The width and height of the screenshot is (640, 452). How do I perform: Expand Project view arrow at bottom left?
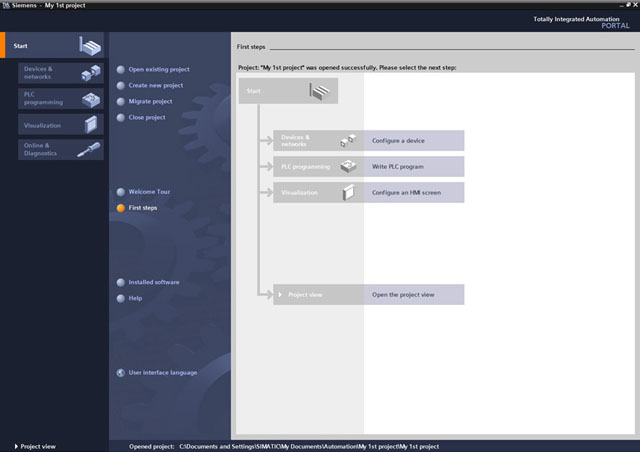click(x=16, y=446)
